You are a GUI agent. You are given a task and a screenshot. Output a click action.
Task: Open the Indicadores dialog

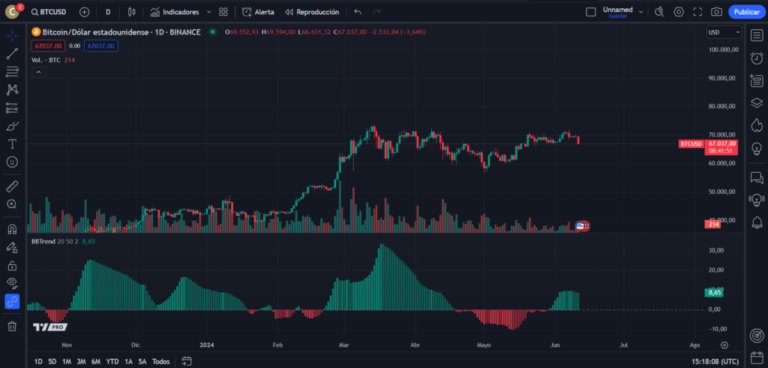(175, 12)
